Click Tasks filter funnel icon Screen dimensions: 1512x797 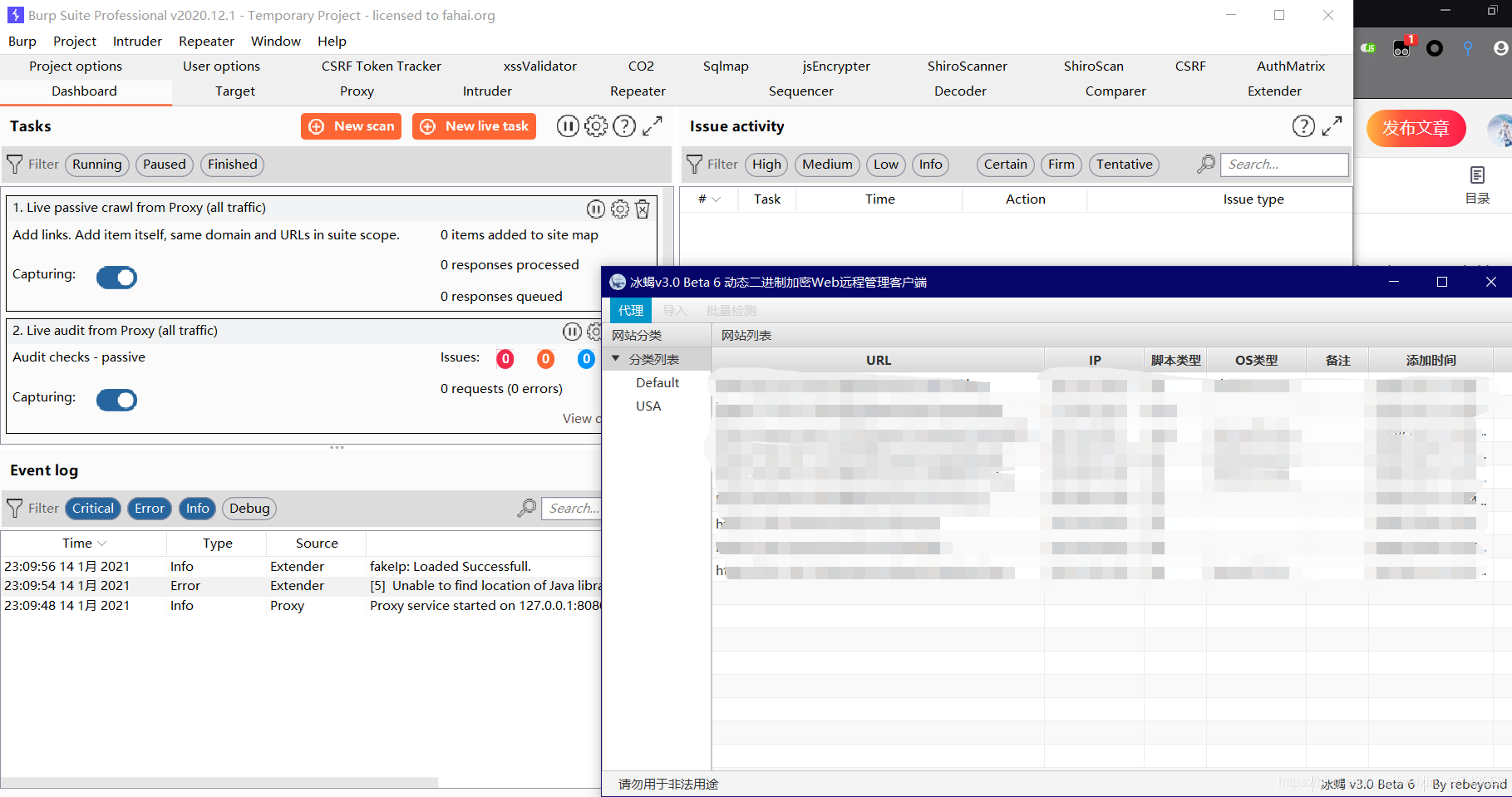click(15, 165)
